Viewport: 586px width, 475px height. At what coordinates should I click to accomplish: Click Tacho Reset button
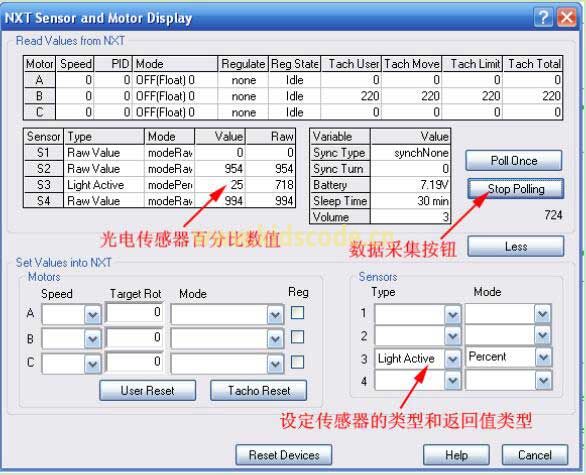point(259,391)
